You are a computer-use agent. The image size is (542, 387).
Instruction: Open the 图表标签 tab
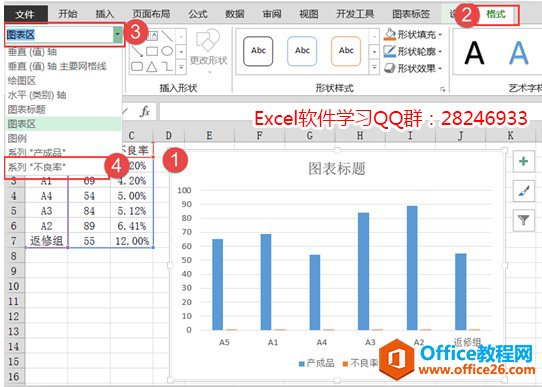point(411,14)
